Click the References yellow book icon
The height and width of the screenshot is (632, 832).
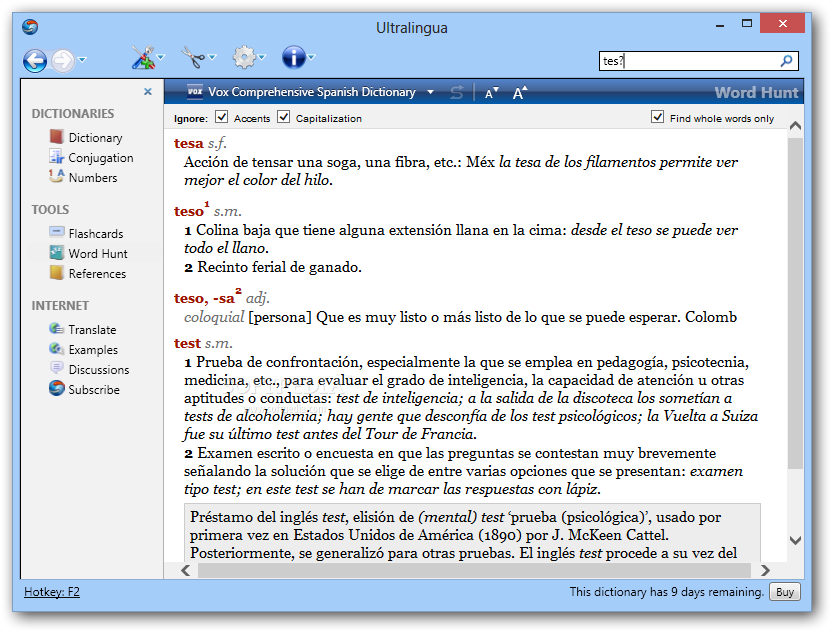pyautogui.click(x=56, y=273)
